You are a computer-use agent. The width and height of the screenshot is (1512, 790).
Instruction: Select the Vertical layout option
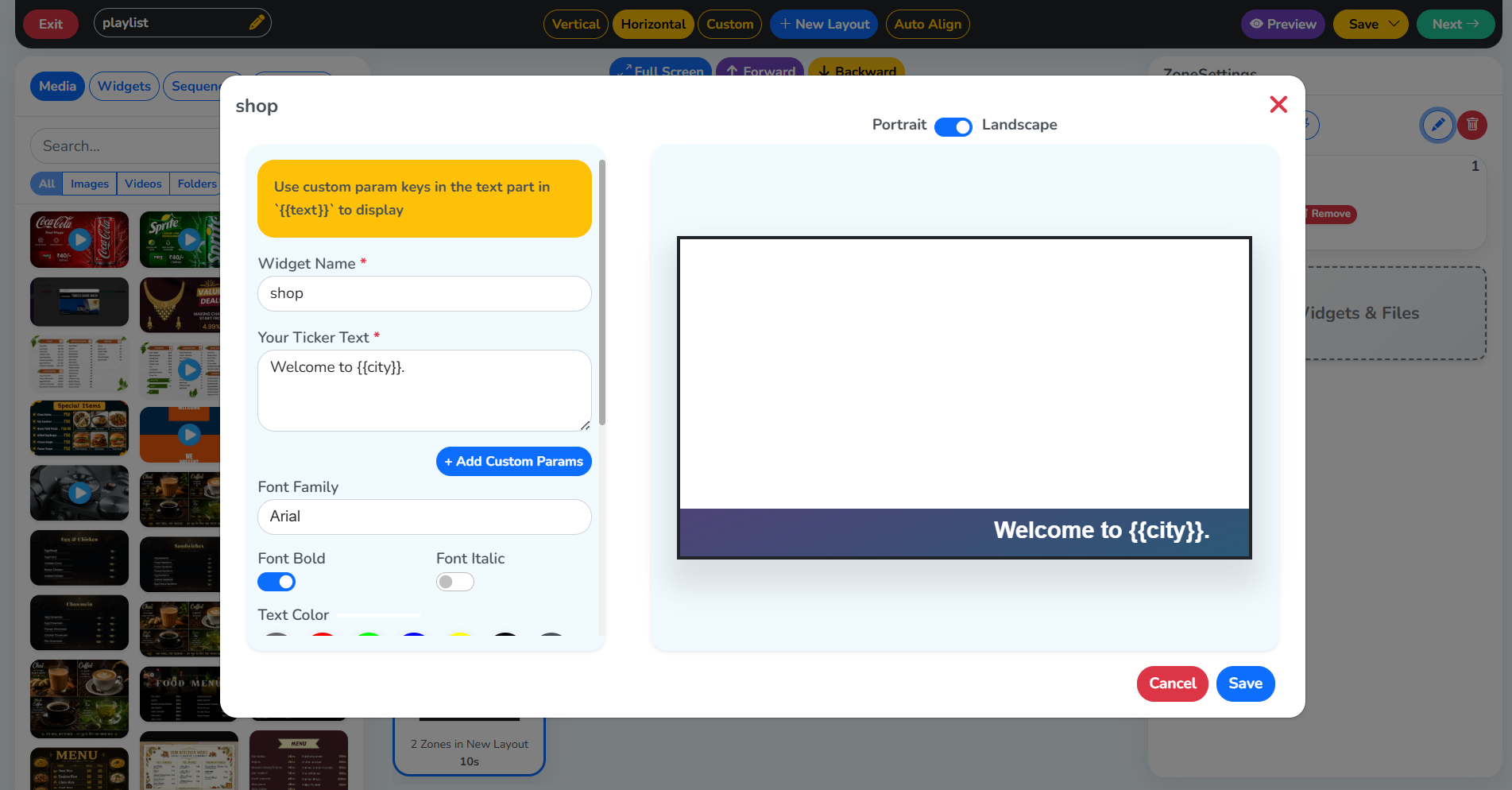click(576, 24)
